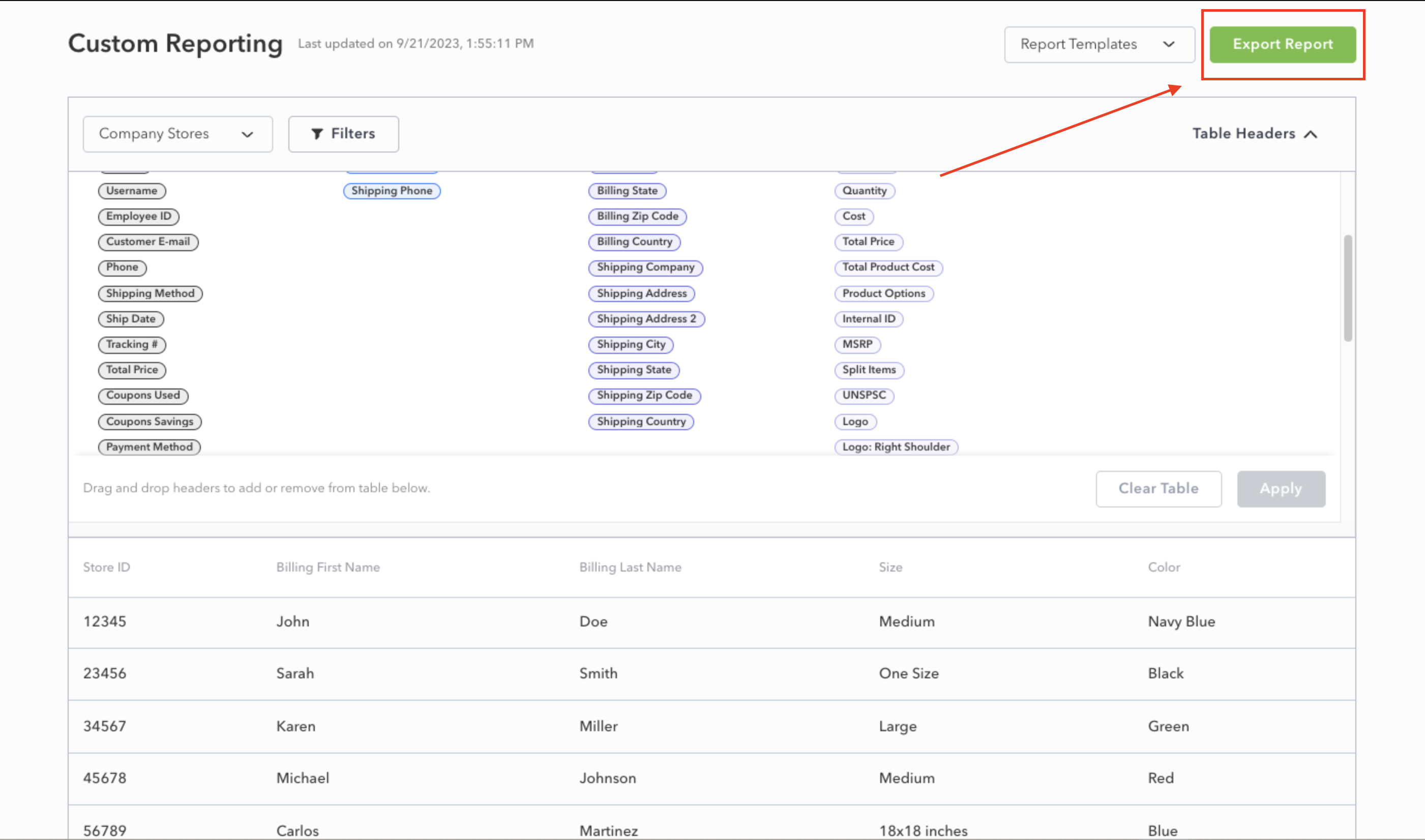Click the Sarah first name cell
Viewport: 1425px width, 840px height.
point(295,674)
